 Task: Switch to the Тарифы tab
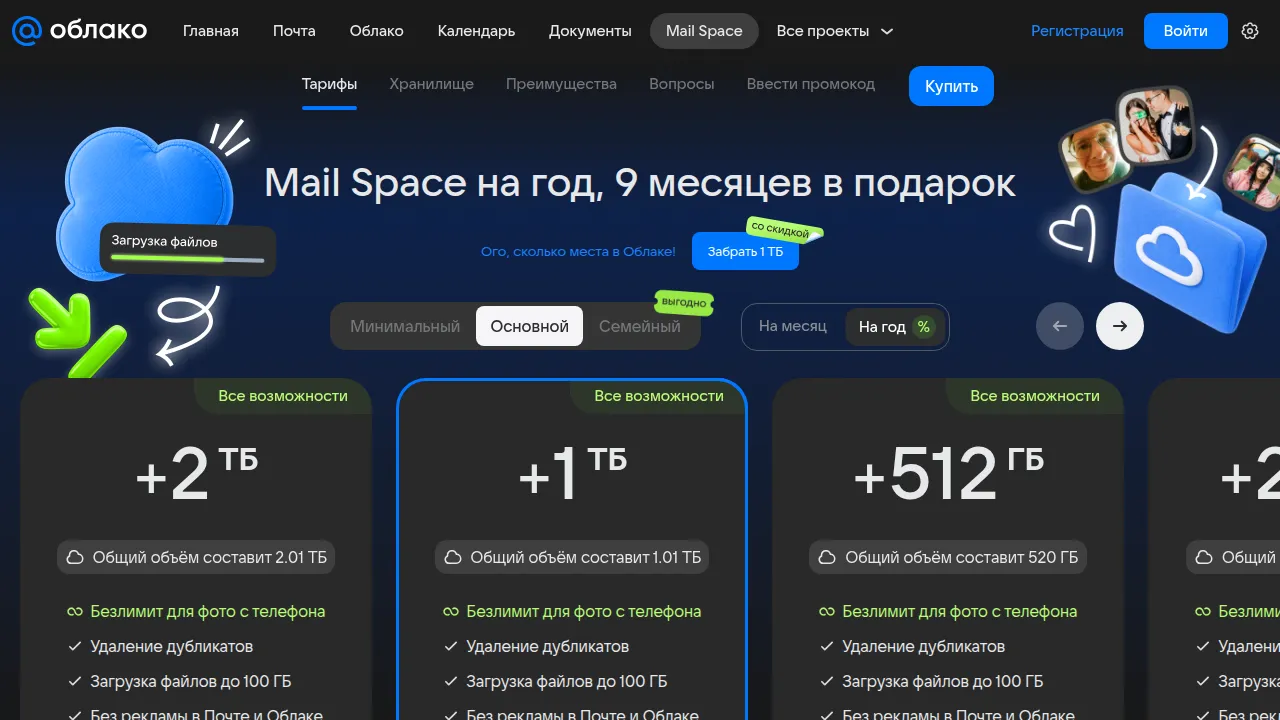(329, 84)
